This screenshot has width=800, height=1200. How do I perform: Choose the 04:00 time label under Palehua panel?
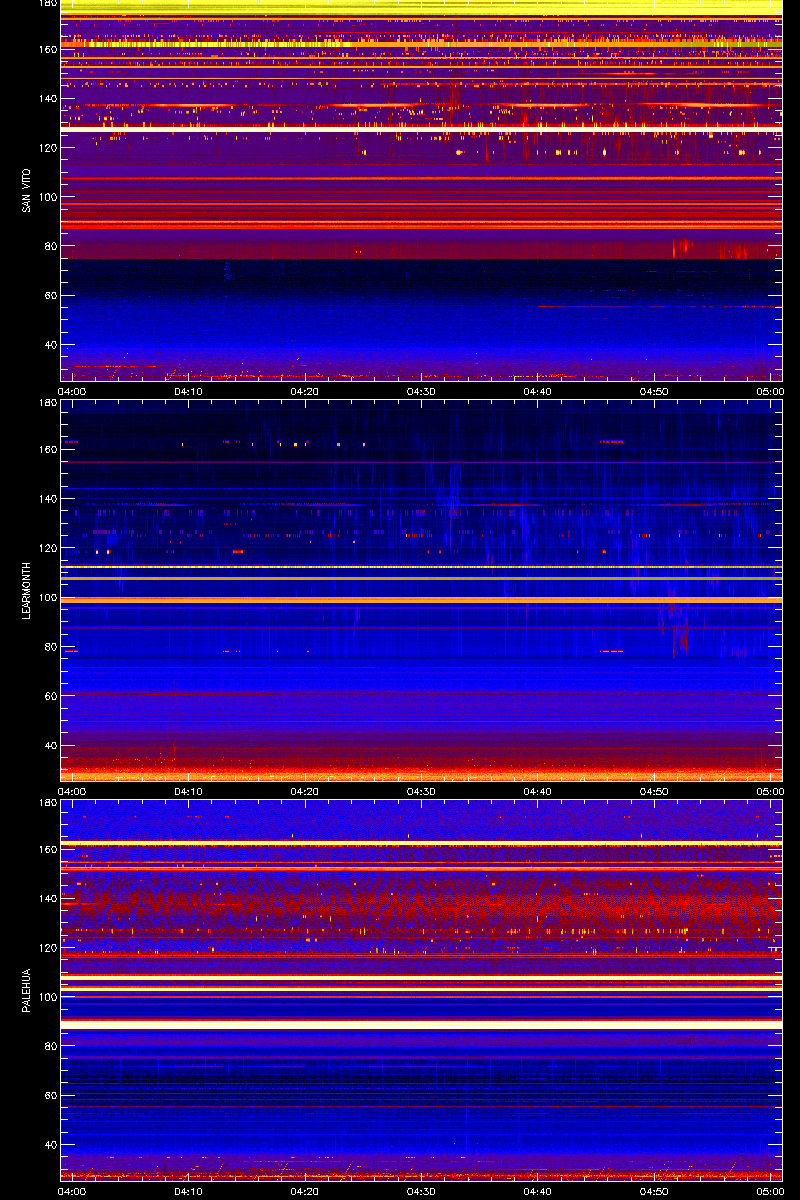[x=72, y=1191]
